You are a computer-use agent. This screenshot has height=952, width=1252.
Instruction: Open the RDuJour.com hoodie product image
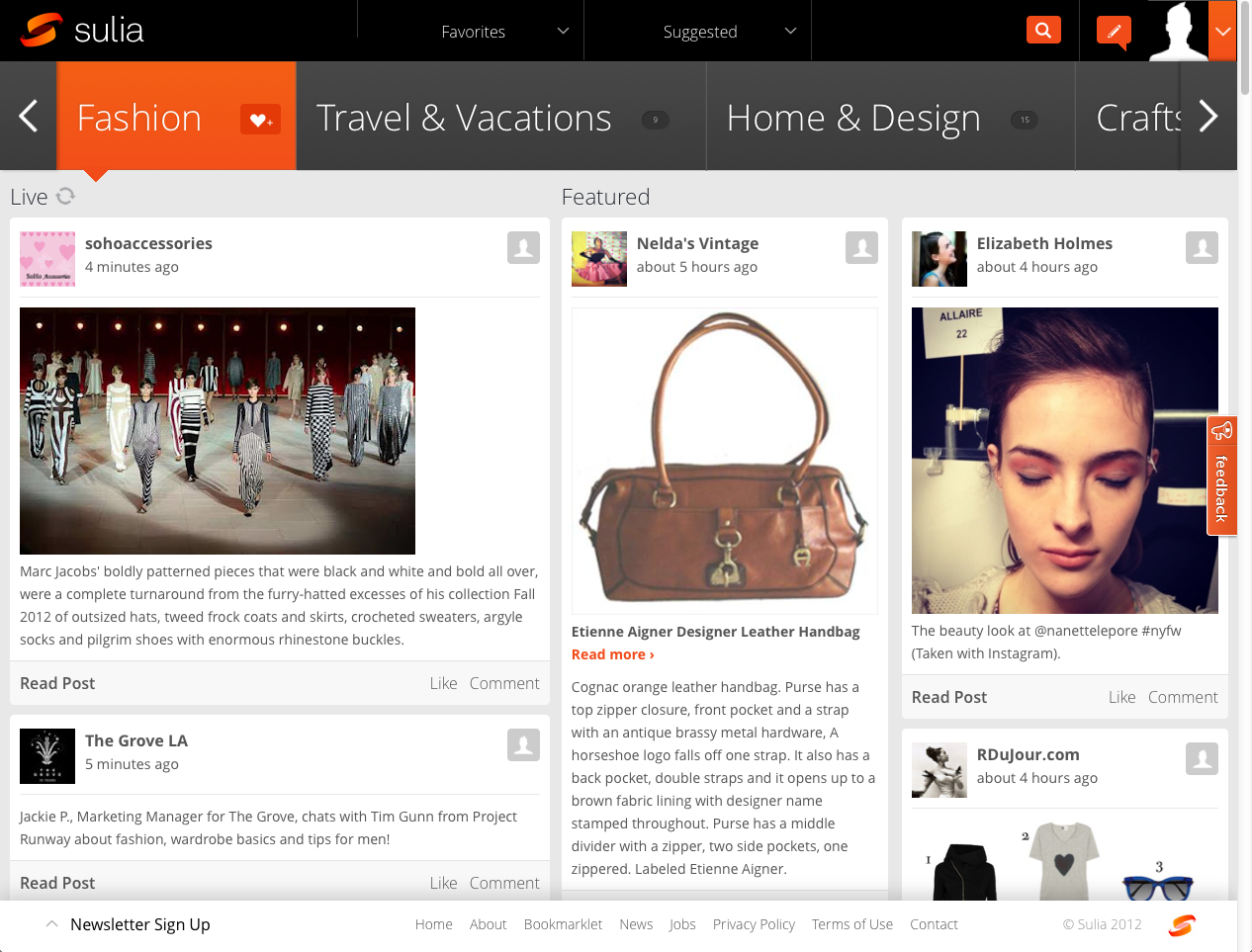(965, 870)
